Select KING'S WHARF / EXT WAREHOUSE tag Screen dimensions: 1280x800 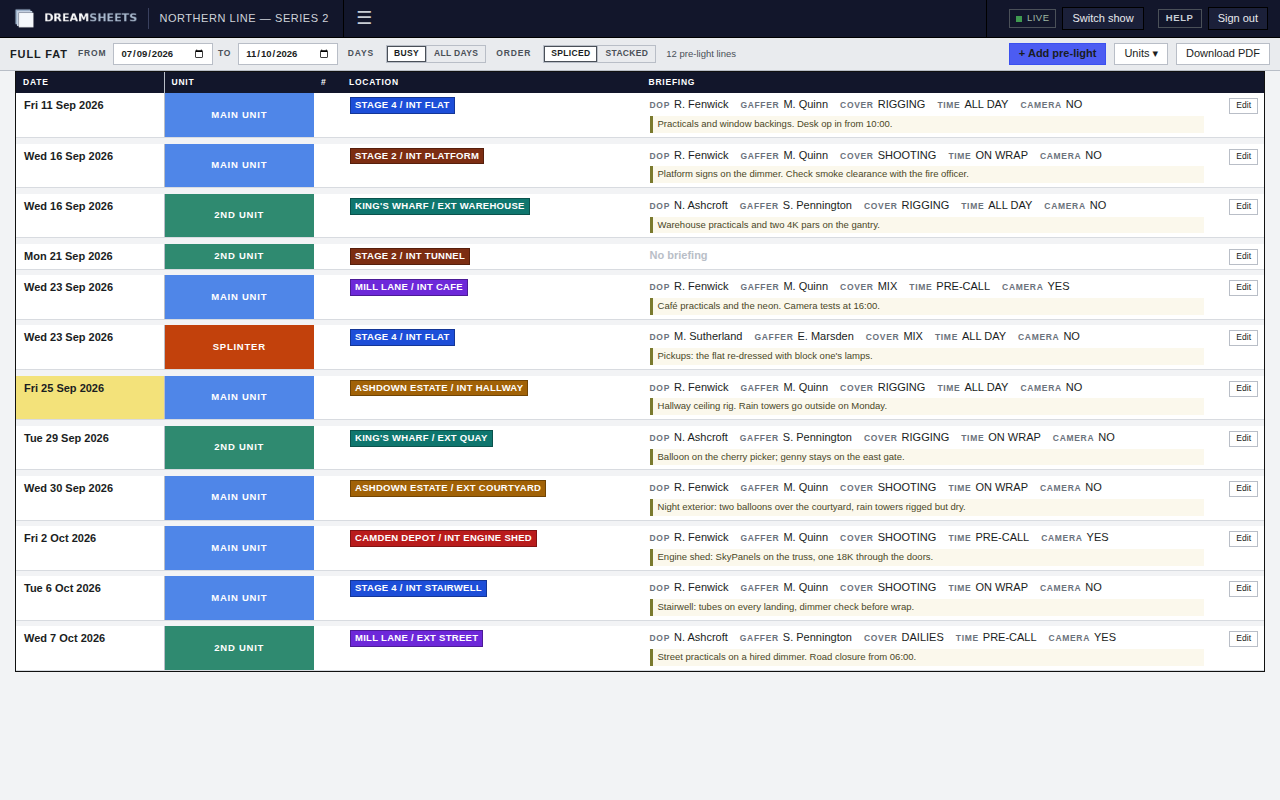(x=440, y=206)
